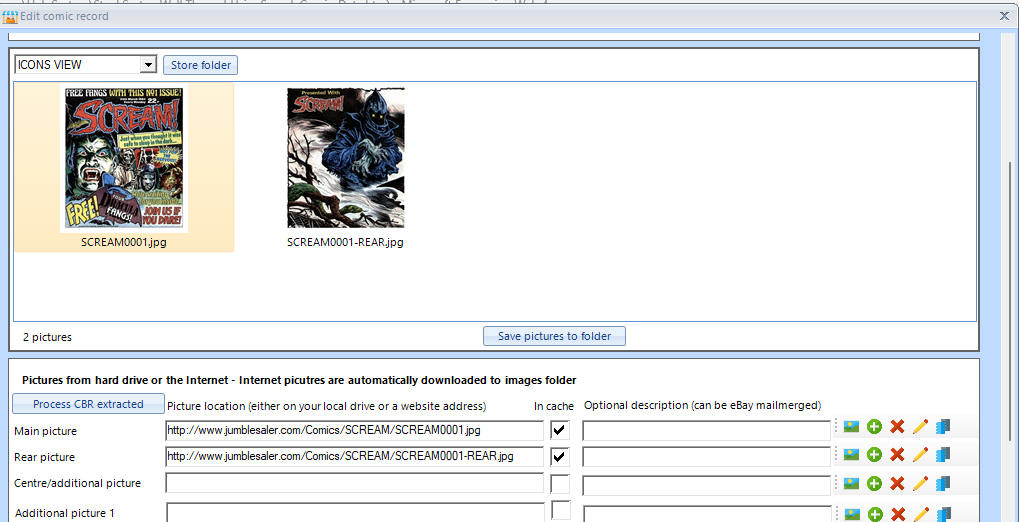The image size is (1019, 522).
Task: Click blue copy icon for Additional picture 1
Action: point(943,514)
